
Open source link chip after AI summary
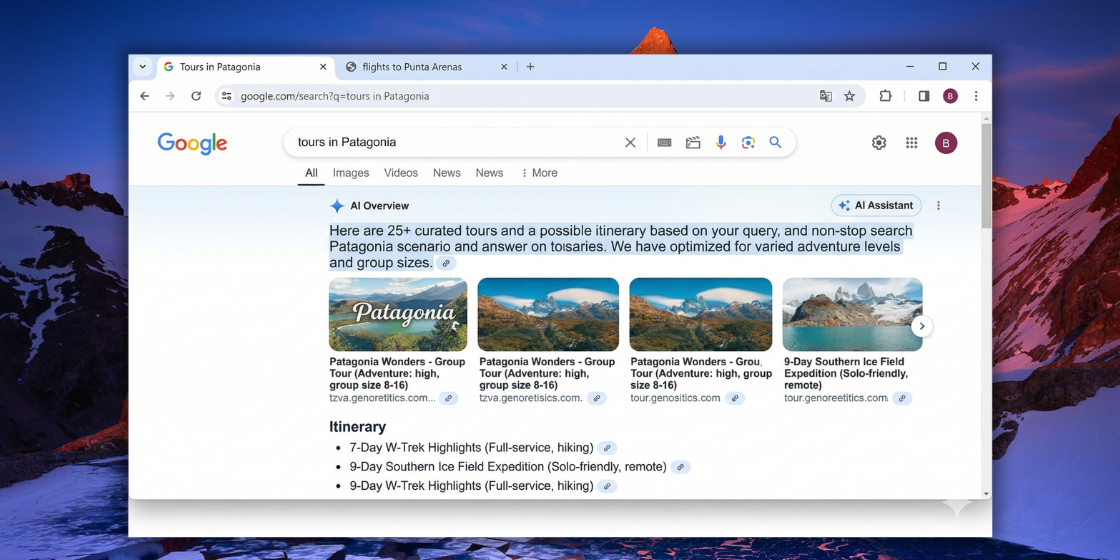pyautogui.click(x=446, y=264)
